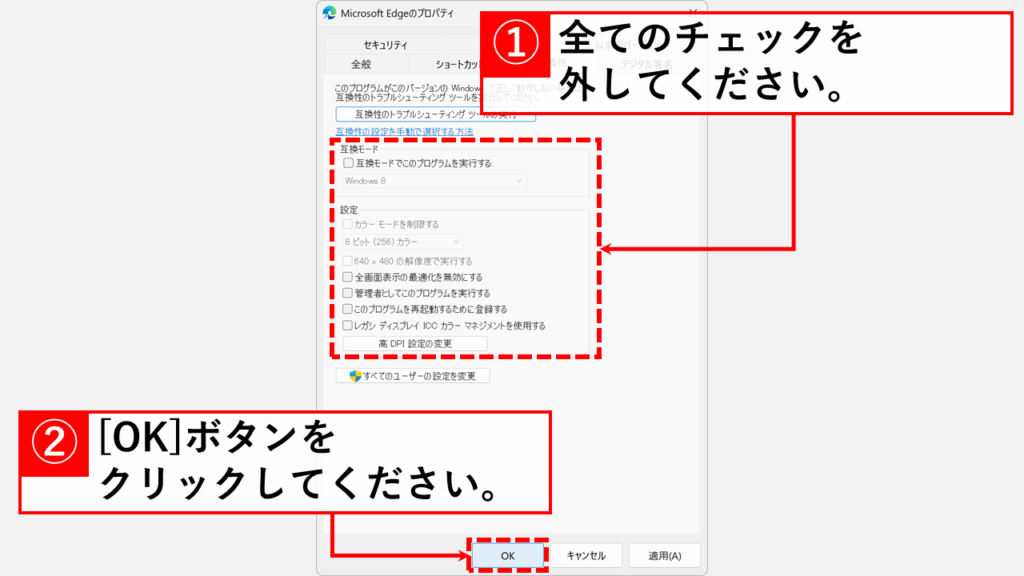Screen dimensions: 1024x576
Task: Click 高 DPI 設定の変更 button
Action: pyautogui.click(x=415, y=344)
